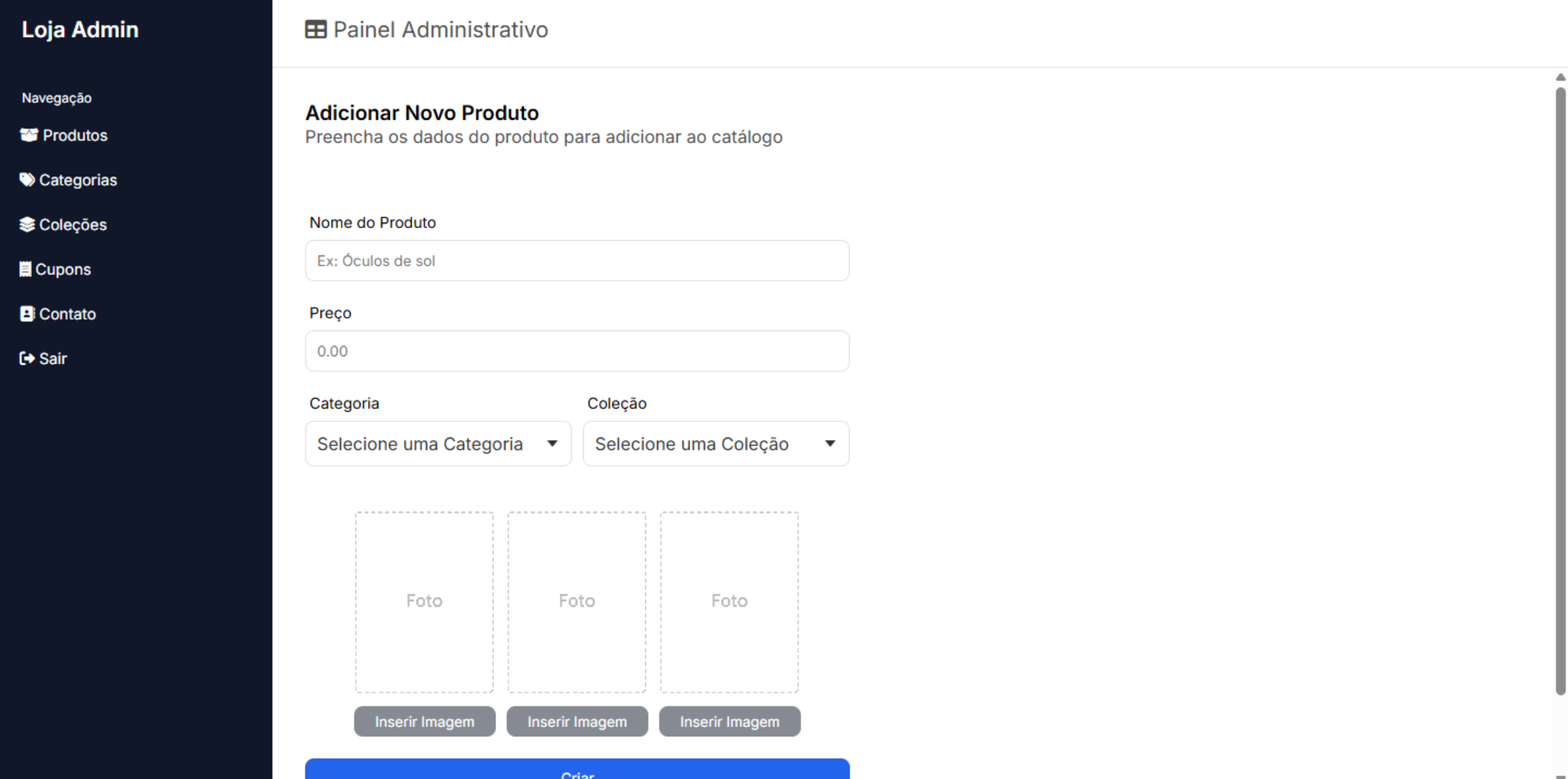Focus the Nome do Produto field
This screenshot has height=779, width=1568.
pos(577,261)
